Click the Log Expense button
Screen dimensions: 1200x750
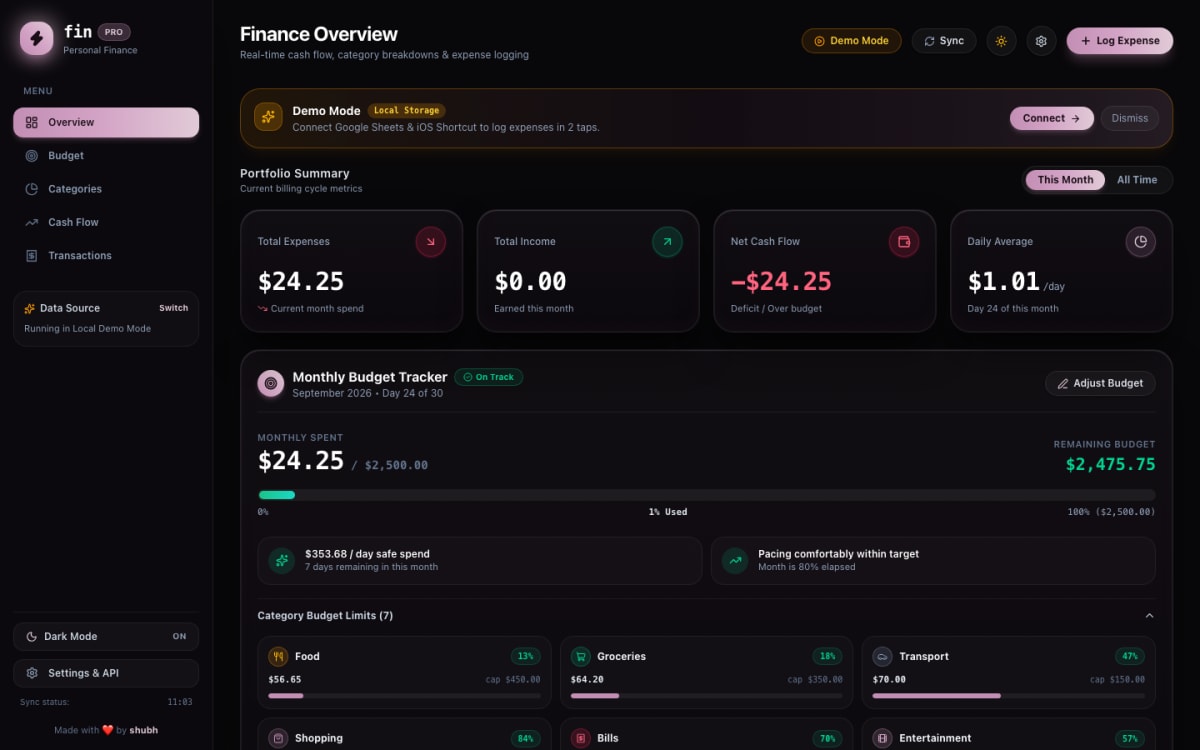[1120, 41]
